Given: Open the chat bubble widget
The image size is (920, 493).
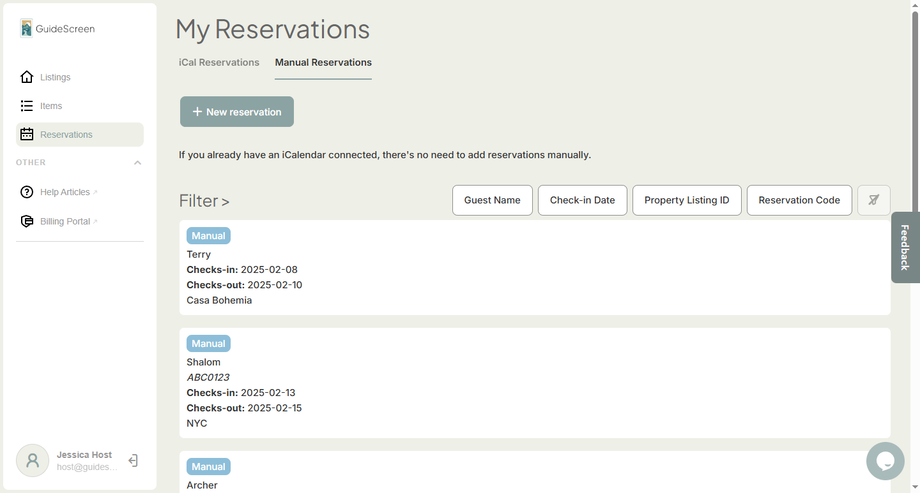Looking at the screenshot, I should click(x=885, y=461).
